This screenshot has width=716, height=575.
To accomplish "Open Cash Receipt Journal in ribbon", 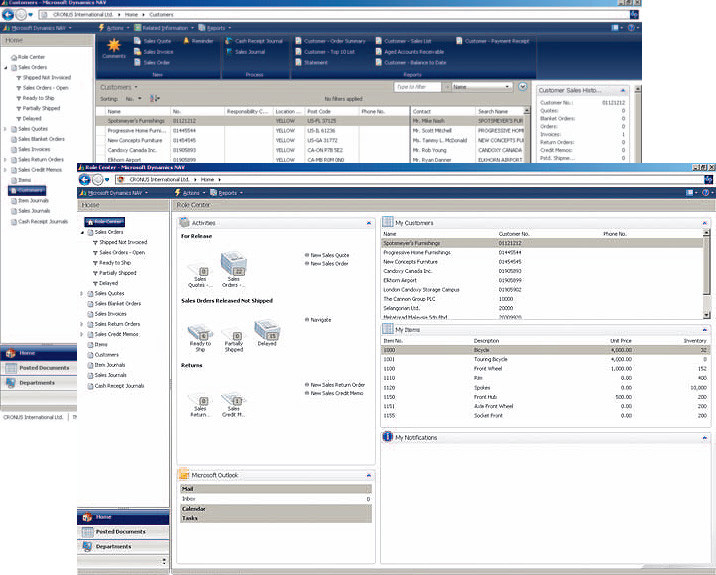I will tap(254, 41).
